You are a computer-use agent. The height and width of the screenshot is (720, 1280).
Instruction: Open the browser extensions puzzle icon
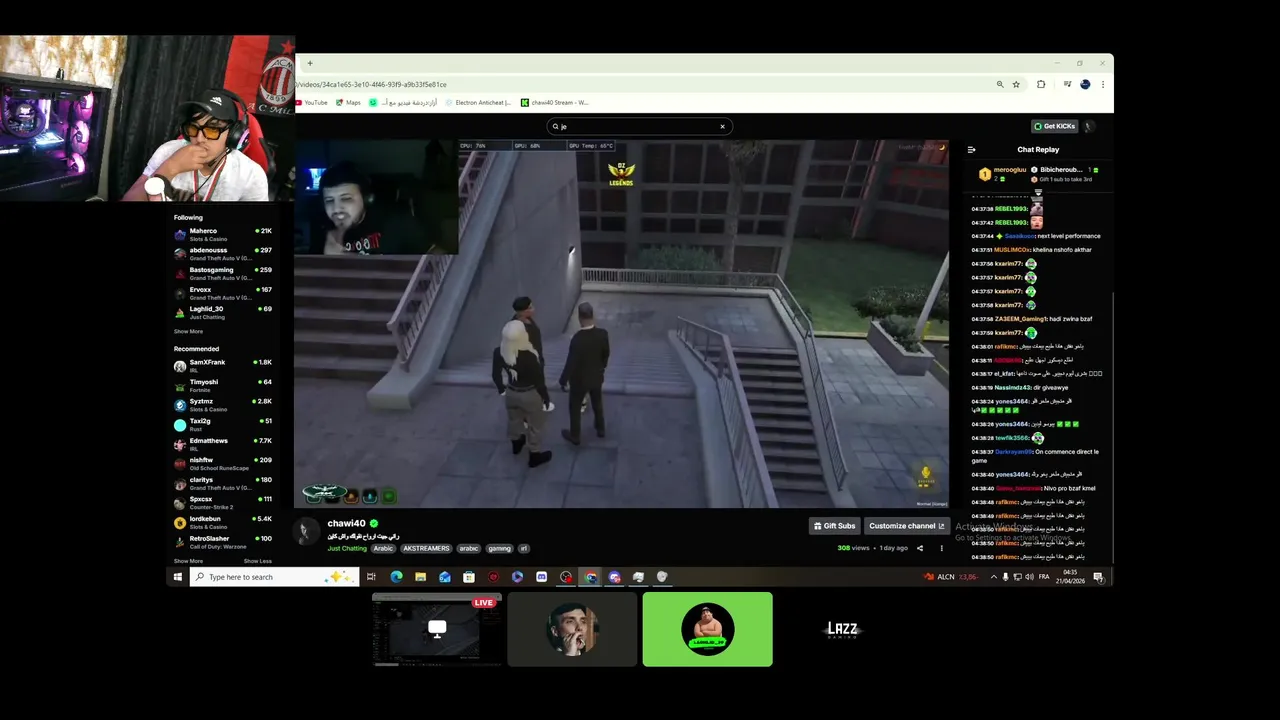(1041, 85)
